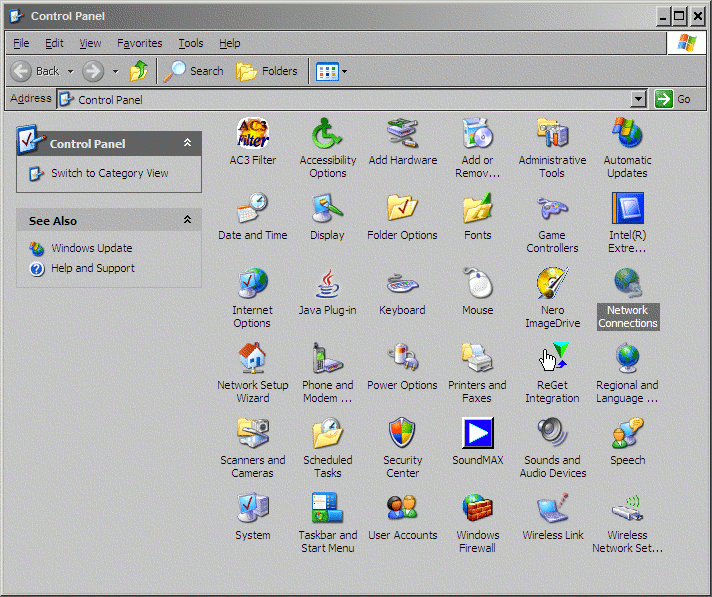712x597 pixels.
Task: Select Printers and Faxes icon
Action: pos(477,358)
